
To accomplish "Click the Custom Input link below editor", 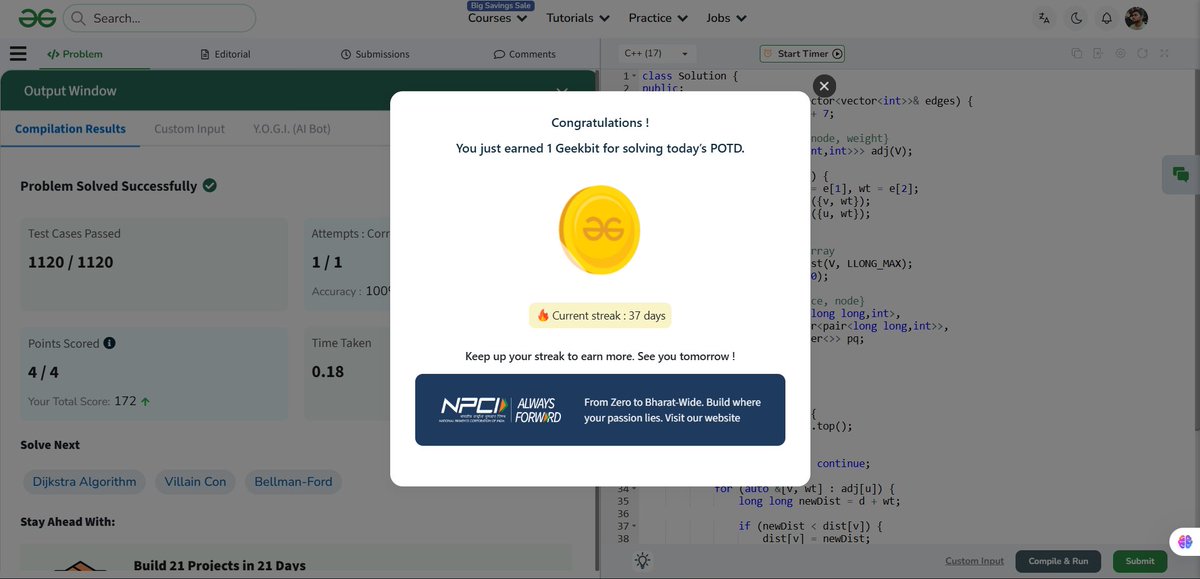I will click(x=975, y=561).
